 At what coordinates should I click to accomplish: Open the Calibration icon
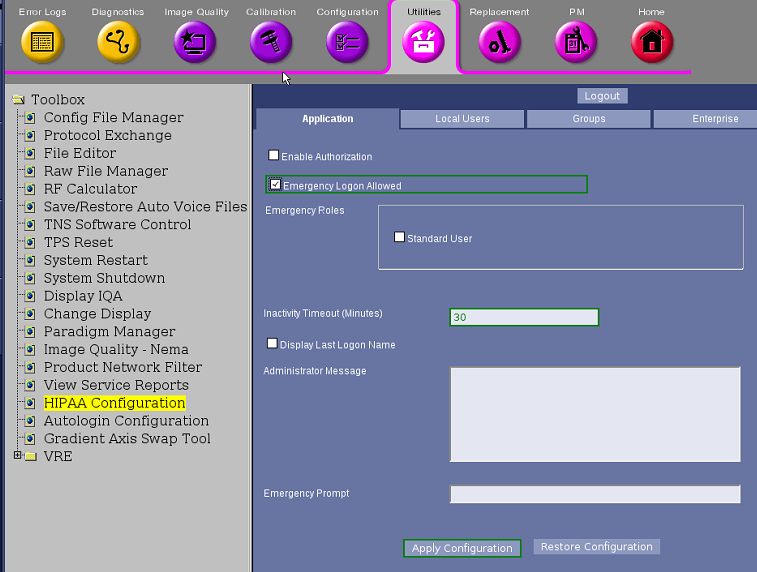[271, 42]
